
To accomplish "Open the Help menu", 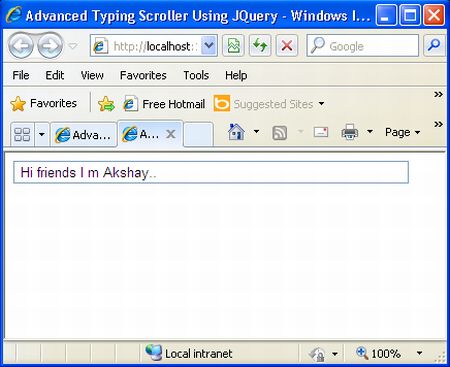I will coord(236,75).
